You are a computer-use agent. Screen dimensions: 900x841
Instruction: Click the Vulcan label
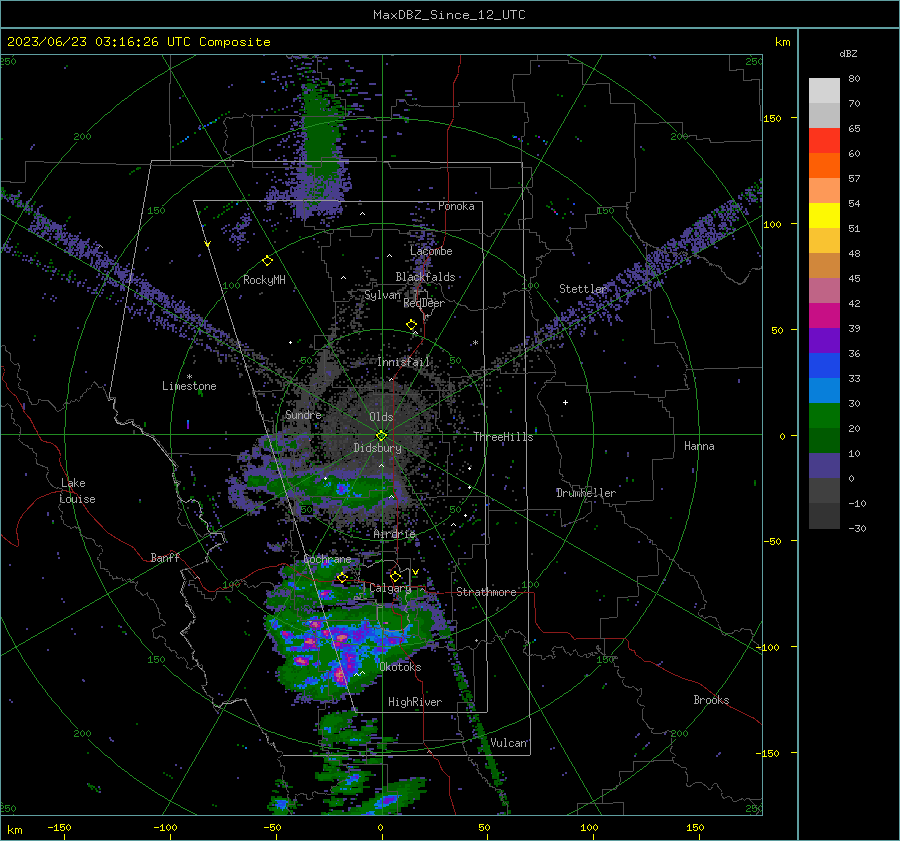[x=509, y=743]
